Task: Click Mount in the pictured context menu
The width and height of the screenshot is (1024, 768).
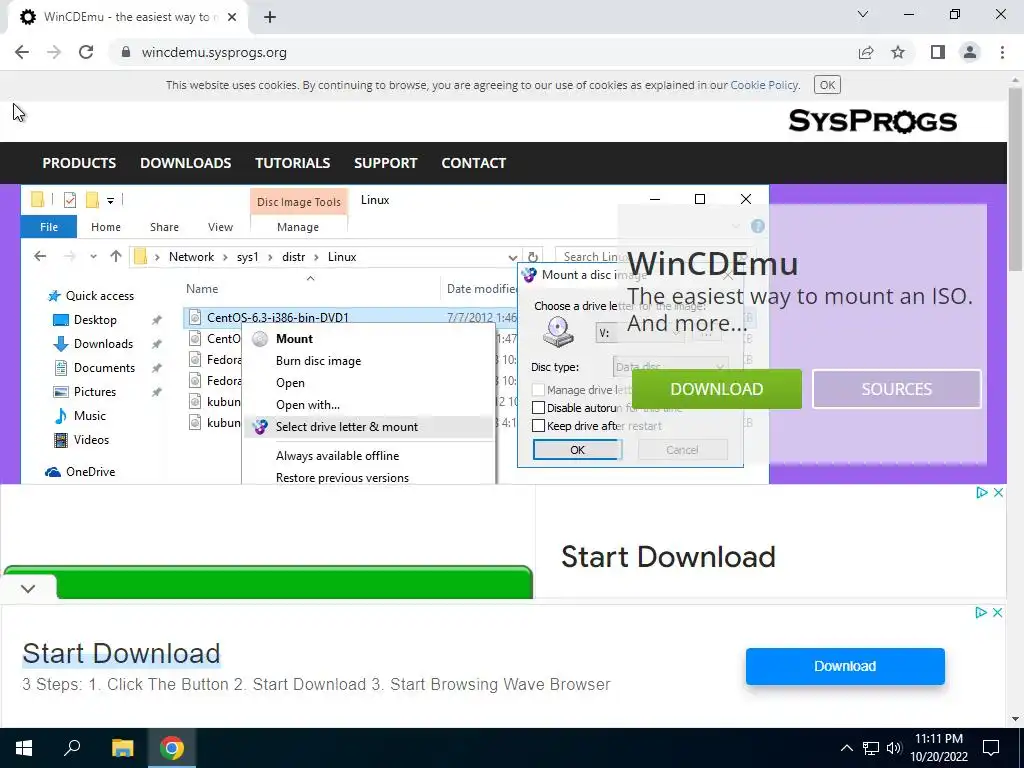Action: click(294, 339)
